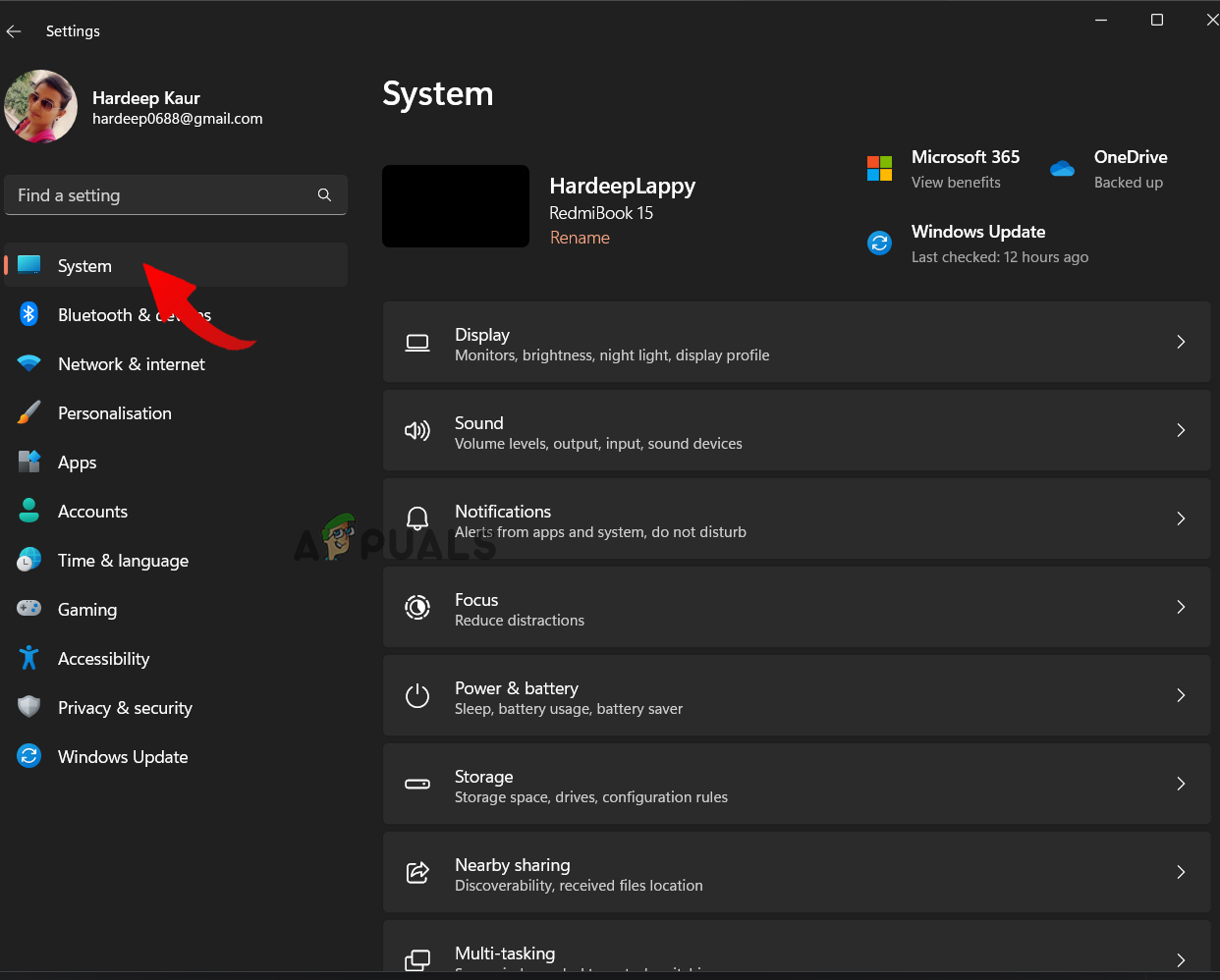The width and height of the screenshot is (1220, 980).
Task: Click the Sound speaker icon
Action: point(417,430)
